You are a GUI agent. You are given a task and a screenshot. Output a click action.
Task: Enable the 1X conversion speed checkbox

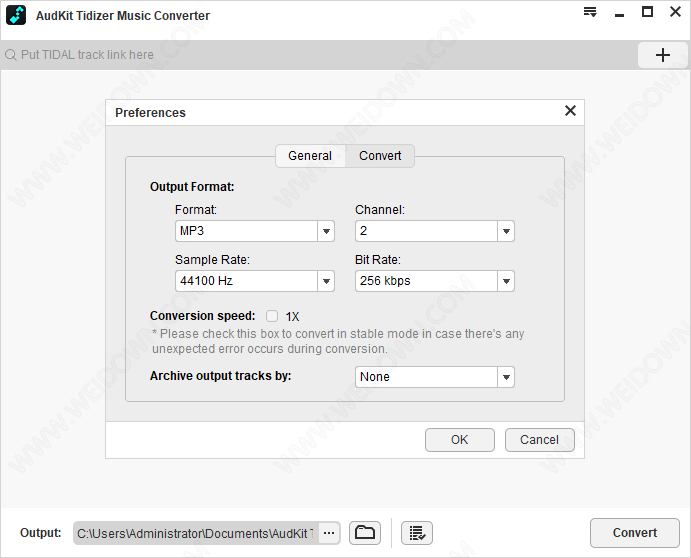(272, 316)
